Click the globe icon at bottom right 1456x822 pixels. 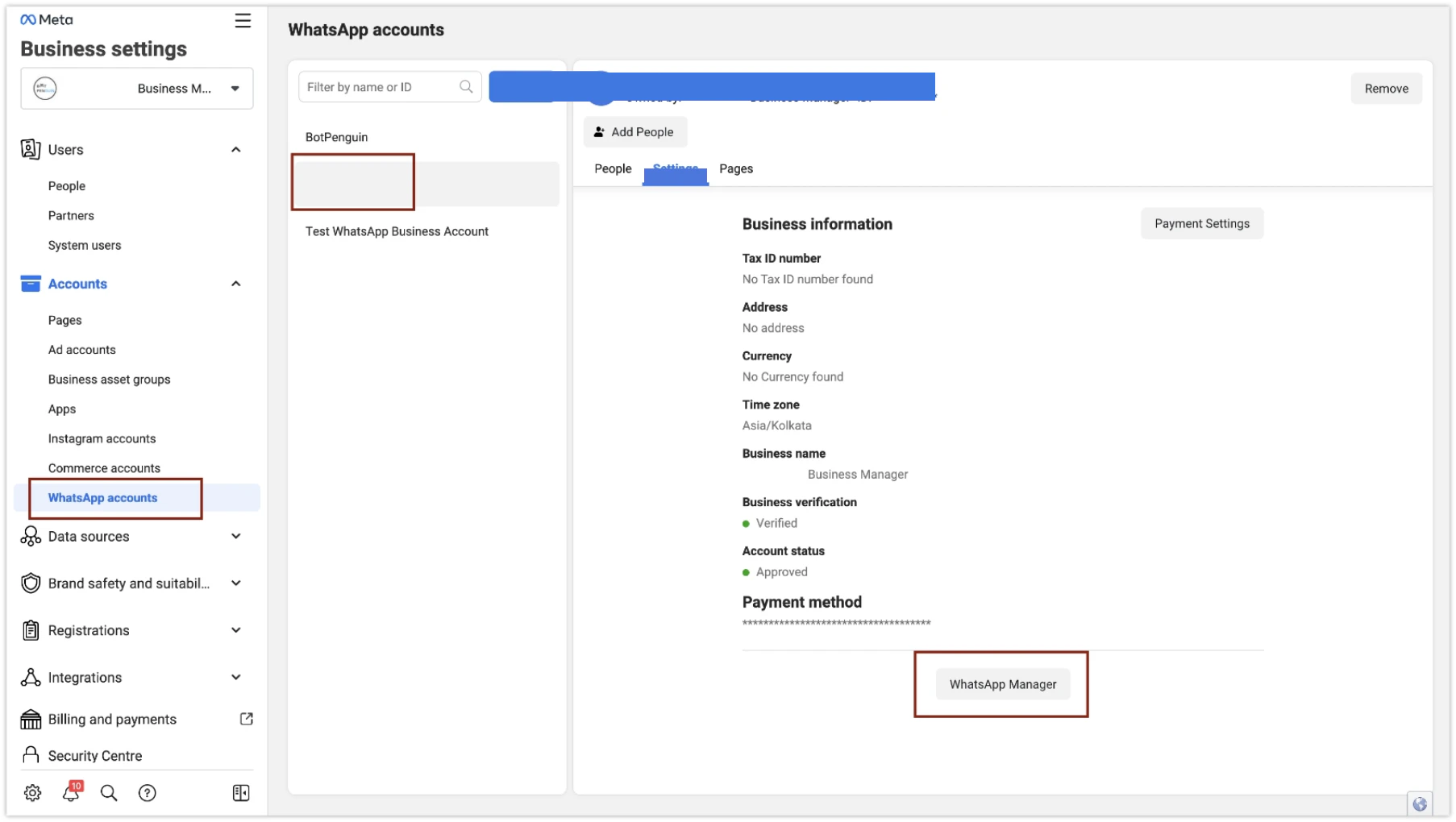1420,804
